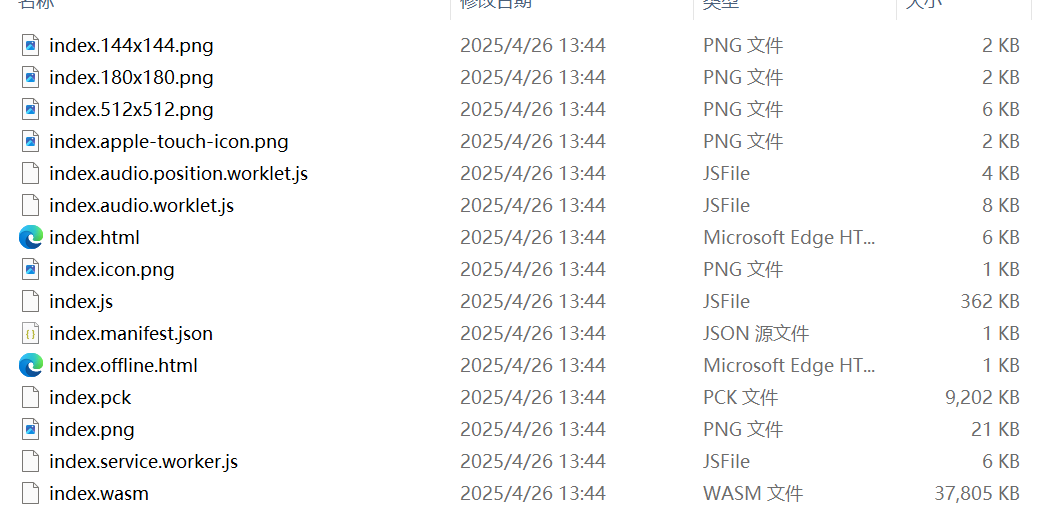Screen dimensions: 1040x518
Task: Select the index.wasm file icon
Action: (x=31, y=493)
